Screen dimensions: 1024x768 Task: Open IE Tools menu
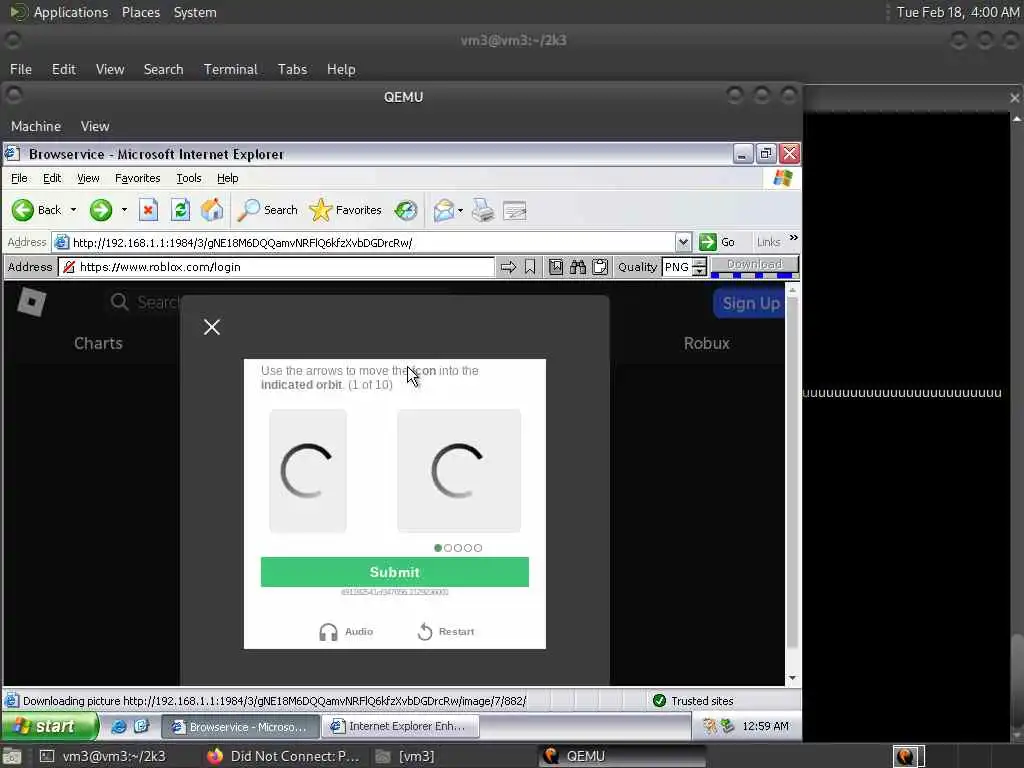click(x=189, y=178)
